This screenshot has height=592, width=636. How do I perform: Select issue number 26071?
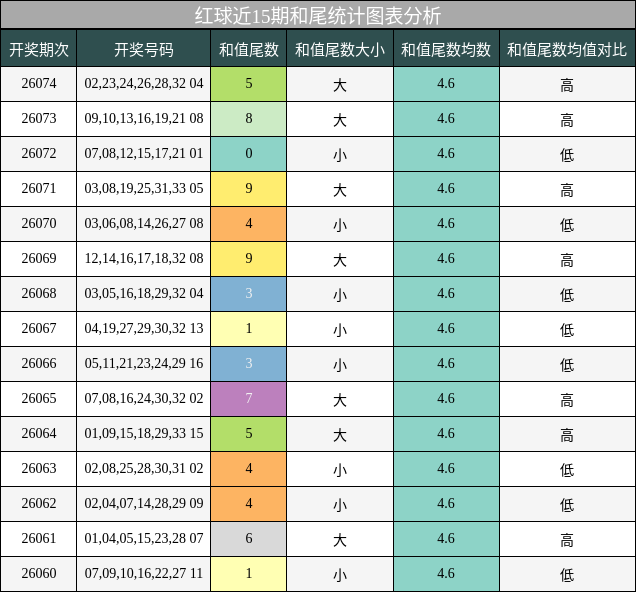(39, 189)
